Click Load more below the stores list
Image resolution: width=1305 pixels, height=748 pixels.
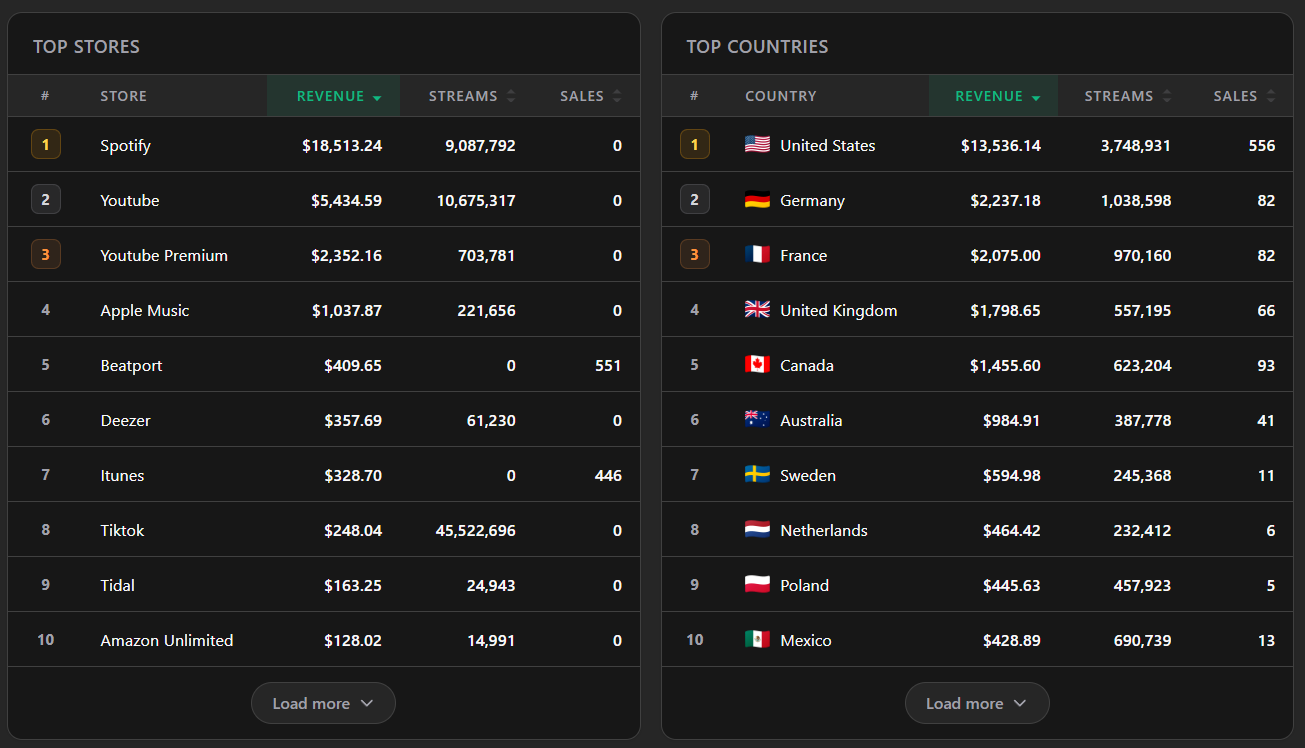coord(323,703)
